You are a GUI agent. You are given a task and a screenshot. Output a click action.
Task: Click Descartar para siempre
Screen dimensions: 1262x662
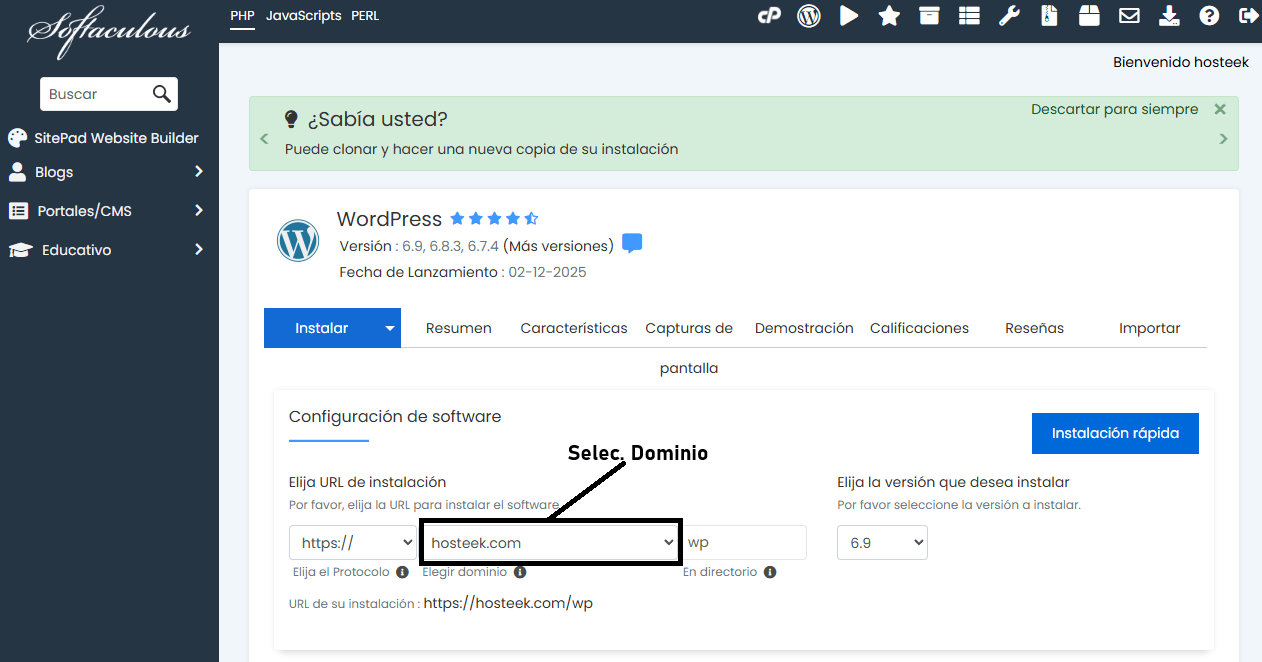(1114, 109)
